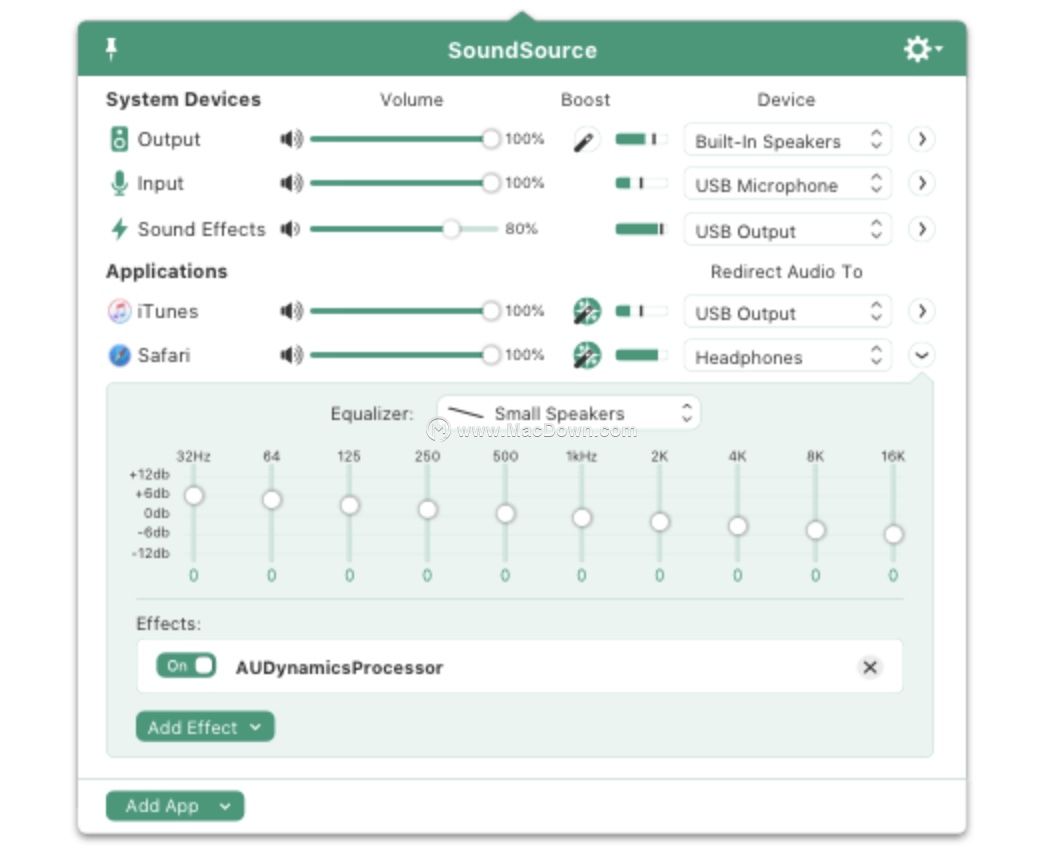Click the Sound Effects boost level meter
The width and height of the screenshot is (1064, 858).
[641, 229]
